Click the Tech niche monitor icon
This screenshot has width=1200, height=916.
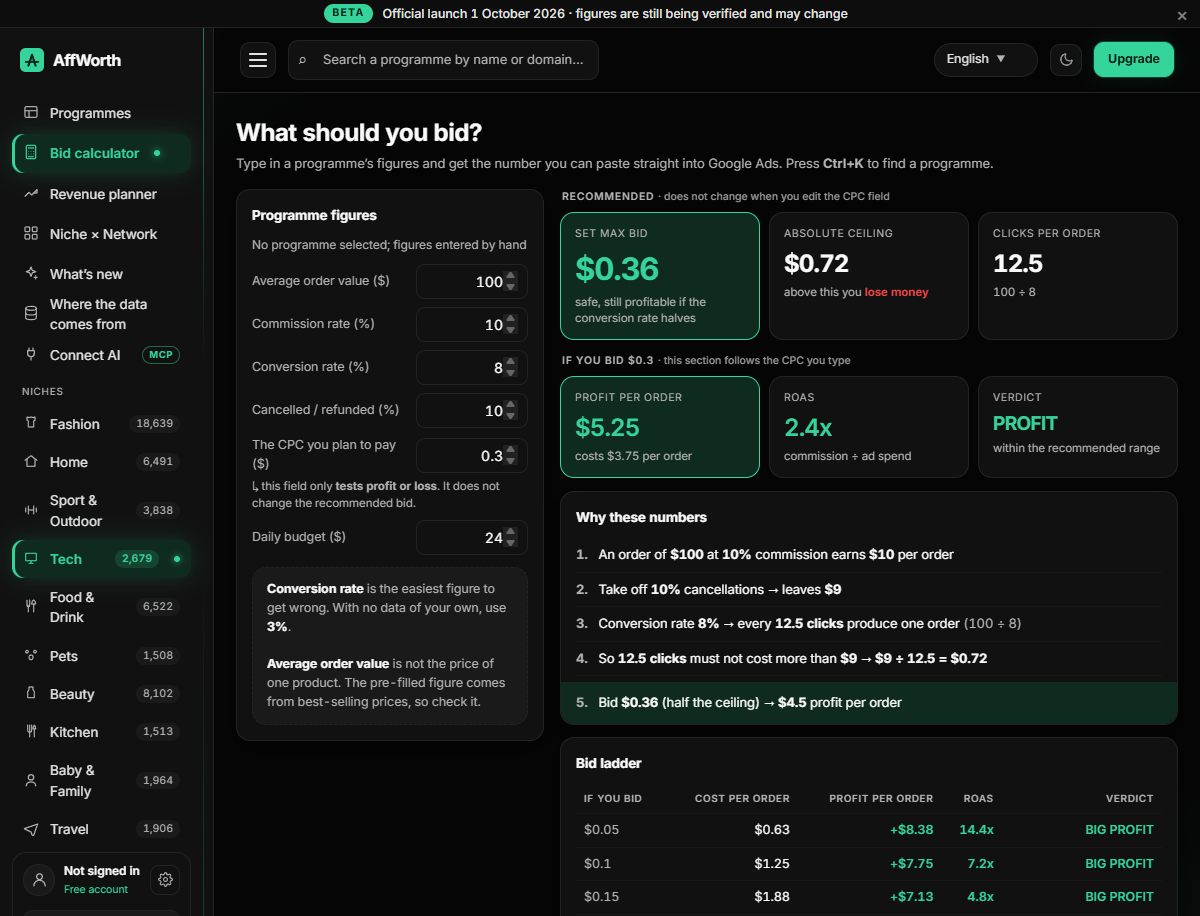tap(31, 559)
